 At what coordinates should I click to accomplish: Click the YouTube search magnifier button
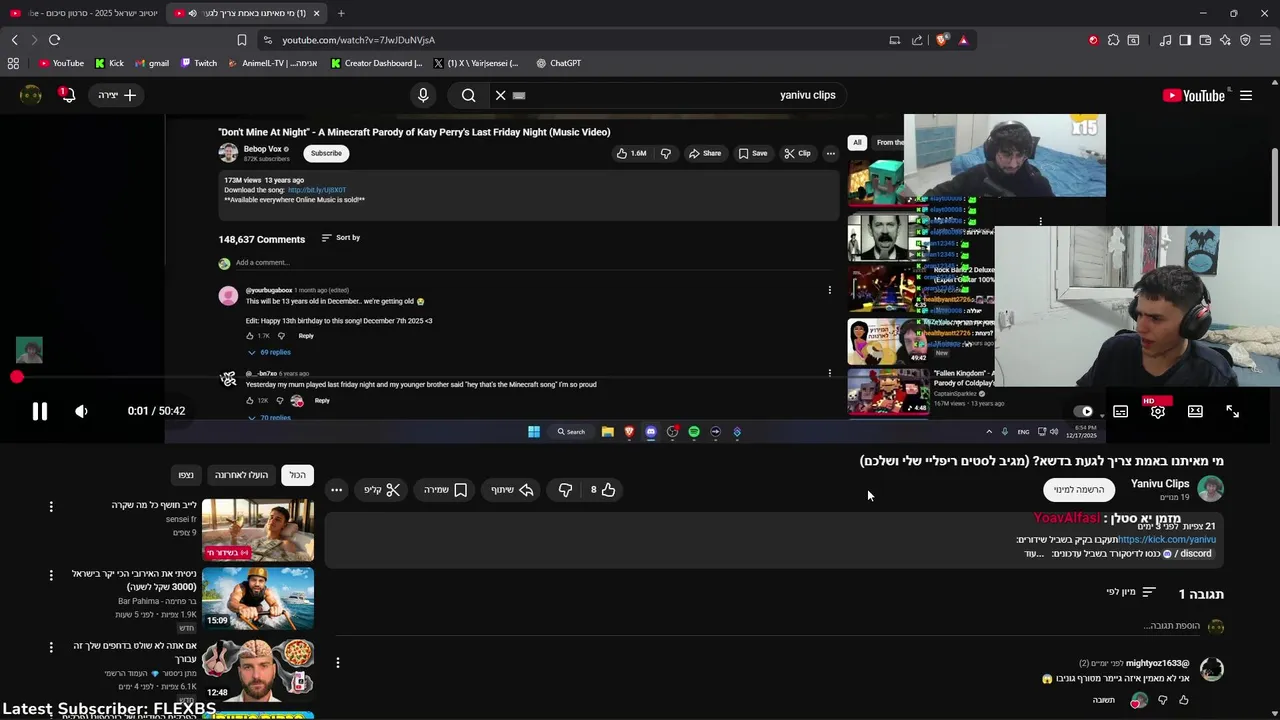pyautogui.click(x=468, y=95)
